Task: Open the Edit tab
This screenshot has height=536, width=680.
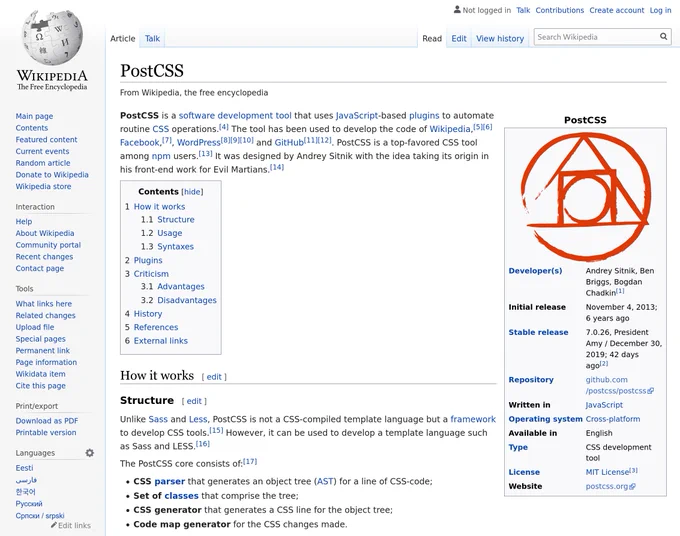Action: pos(459,39)
